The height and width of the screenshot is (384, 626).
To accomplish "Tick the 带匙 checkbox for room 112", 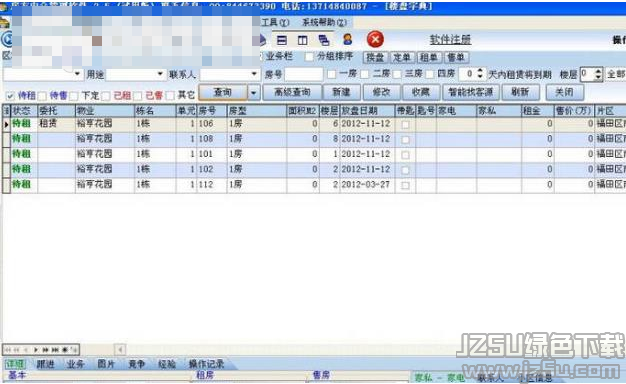I will pos(405,185).
